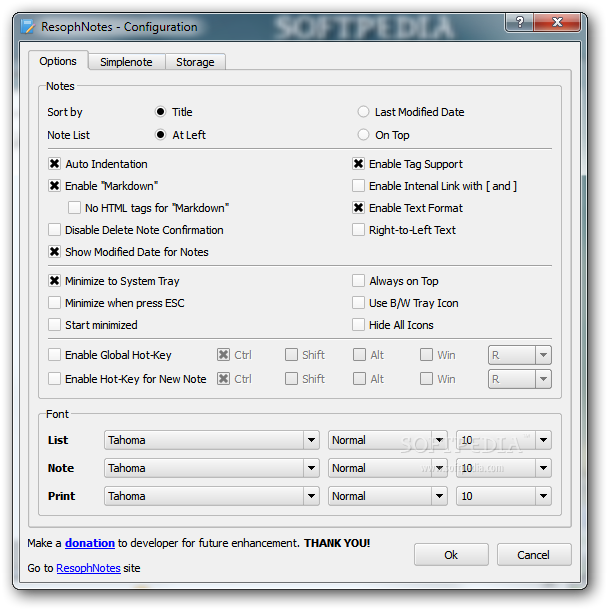Image resolution: width=608 pixels, height=610 pixels.
Task: Toggle Ctrl for Global Hot-Key row
Action: [223, 355]
